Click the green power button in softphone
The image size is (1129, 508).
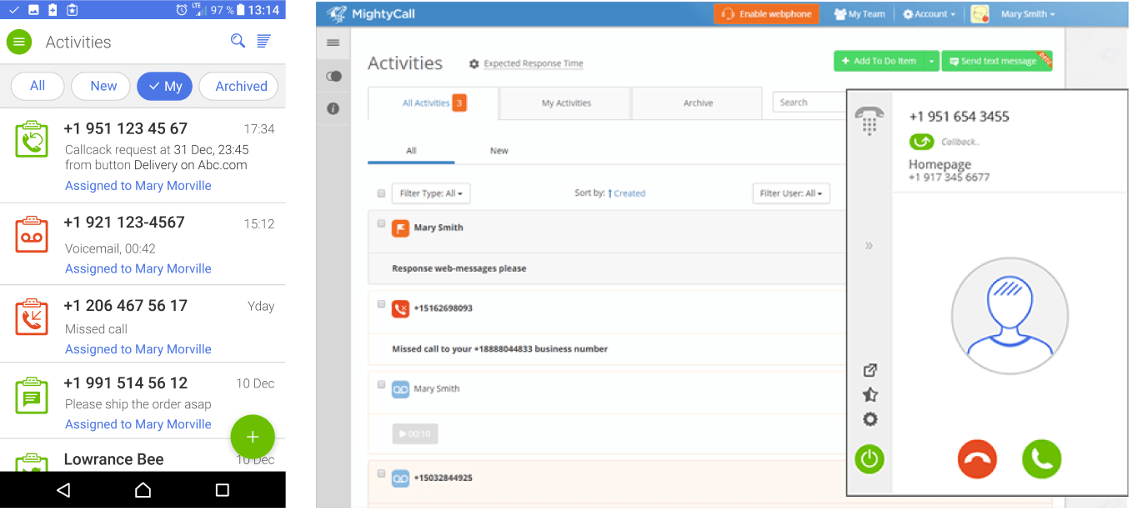[x=870, y=459]
